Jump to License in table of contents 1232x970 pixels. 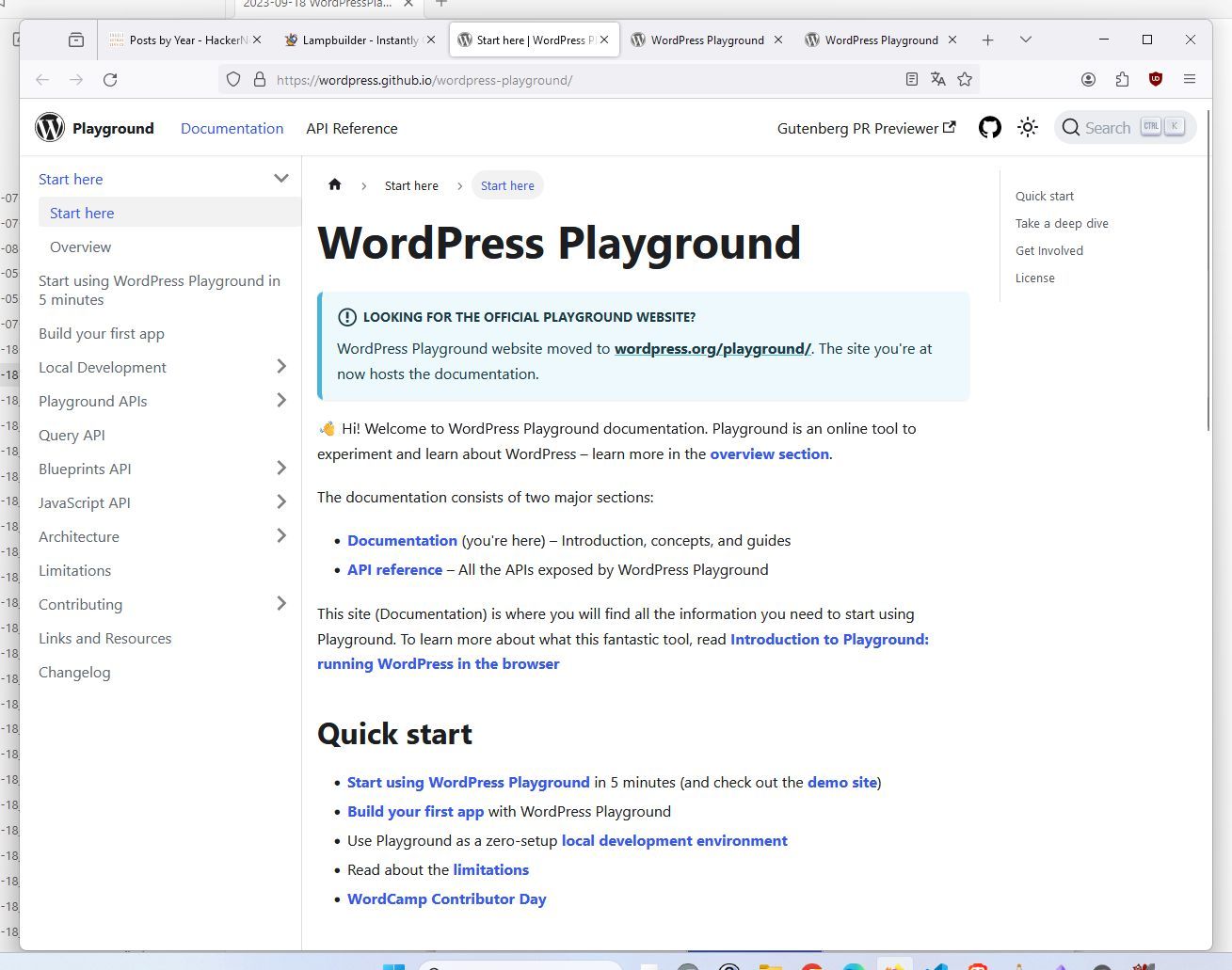(x=1035, y=278)
